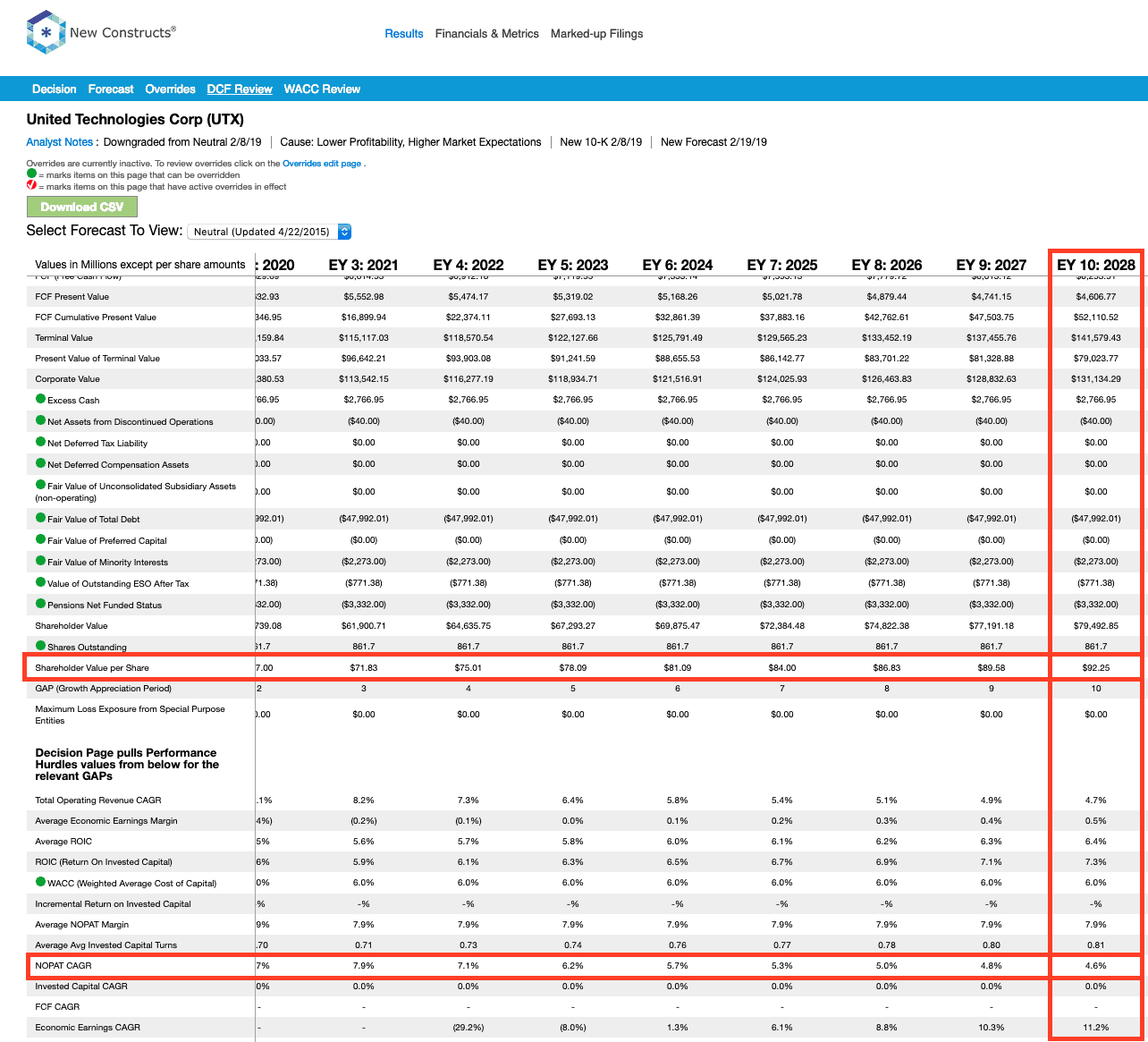Click the $131,134.29 corporate value cell
The width and height of the screenshot is (1148, 1042).
pos(1096,379)
